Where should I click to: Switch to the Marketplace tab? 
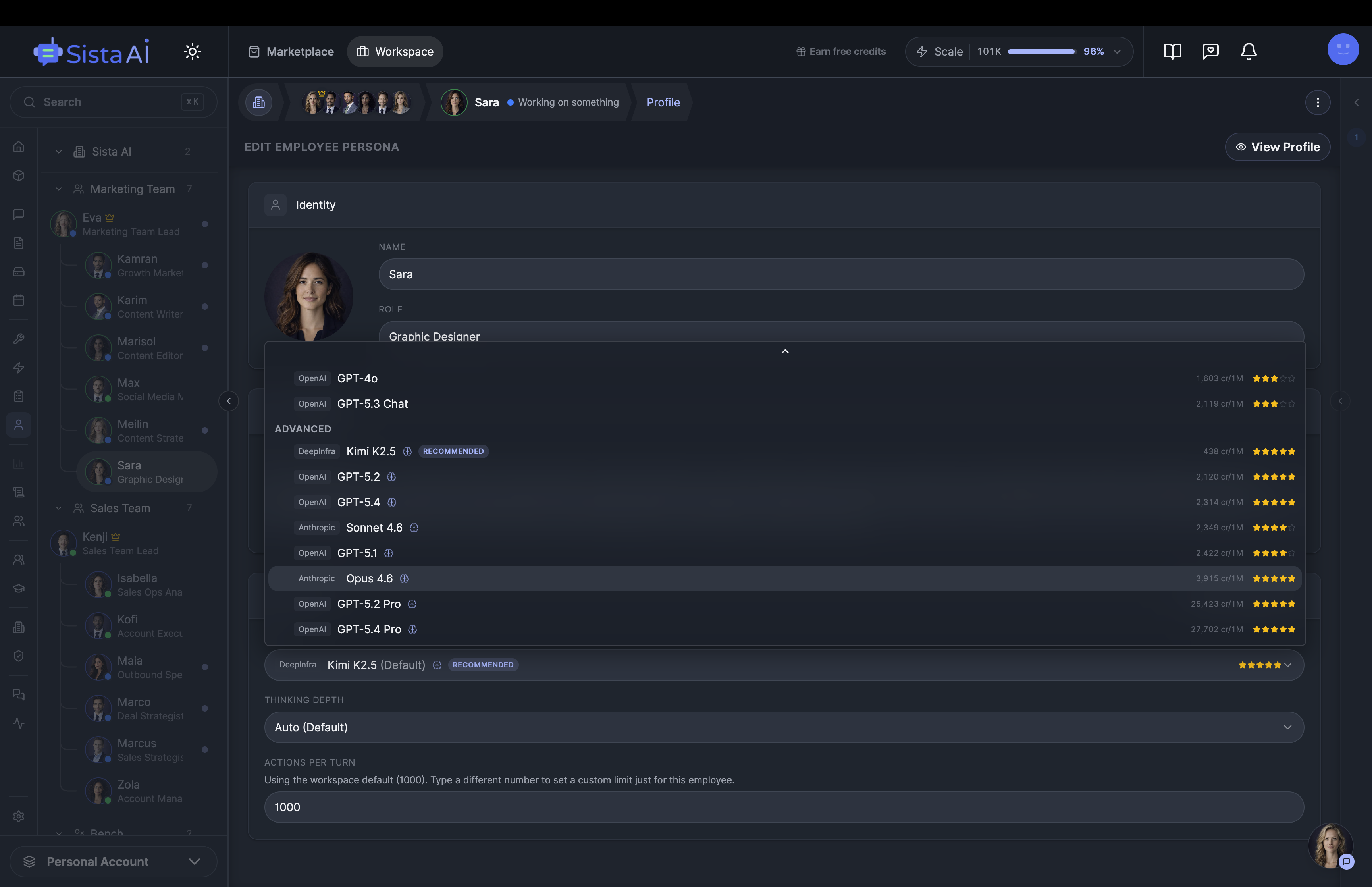click(291, 51)
